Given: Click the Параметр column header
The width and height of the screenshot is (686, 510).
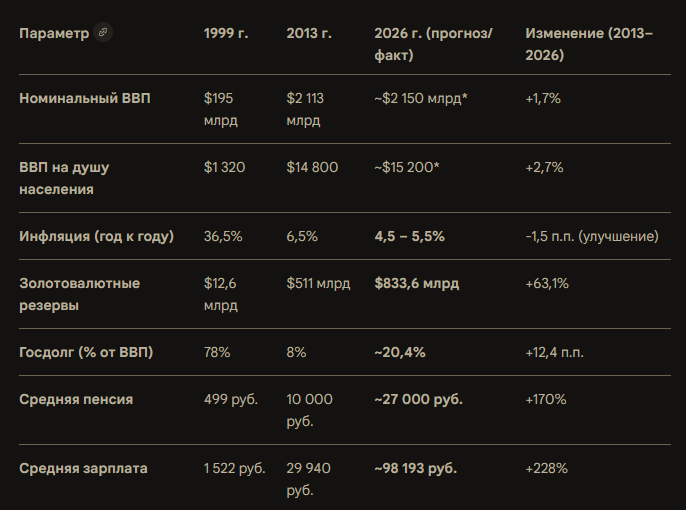Looking at the screenshot, I should [54, 33].
